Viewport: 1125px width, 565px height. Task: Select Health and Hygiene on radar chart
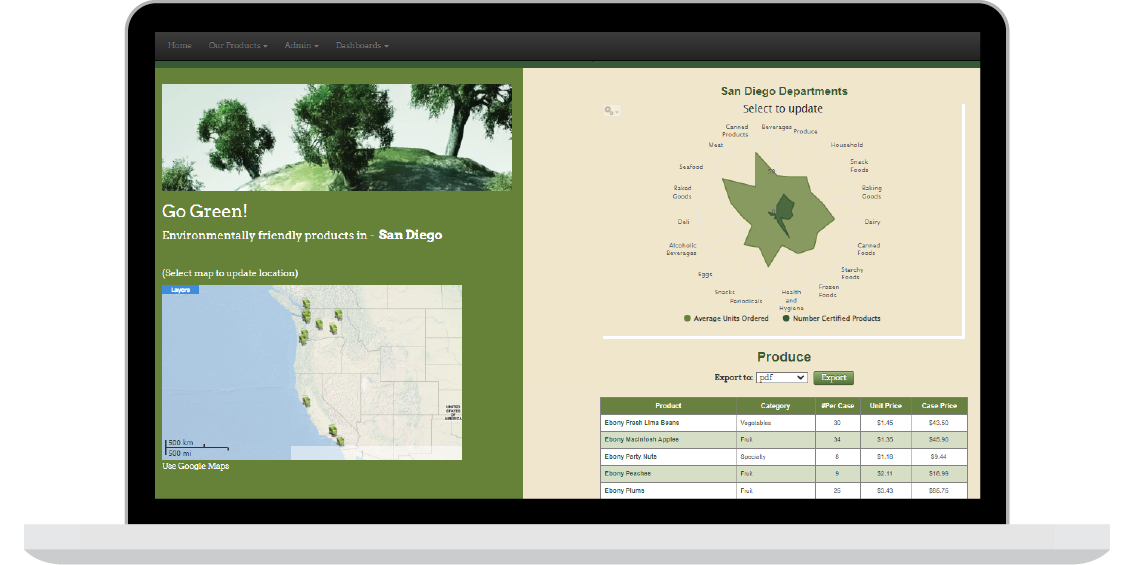(791, 300)
